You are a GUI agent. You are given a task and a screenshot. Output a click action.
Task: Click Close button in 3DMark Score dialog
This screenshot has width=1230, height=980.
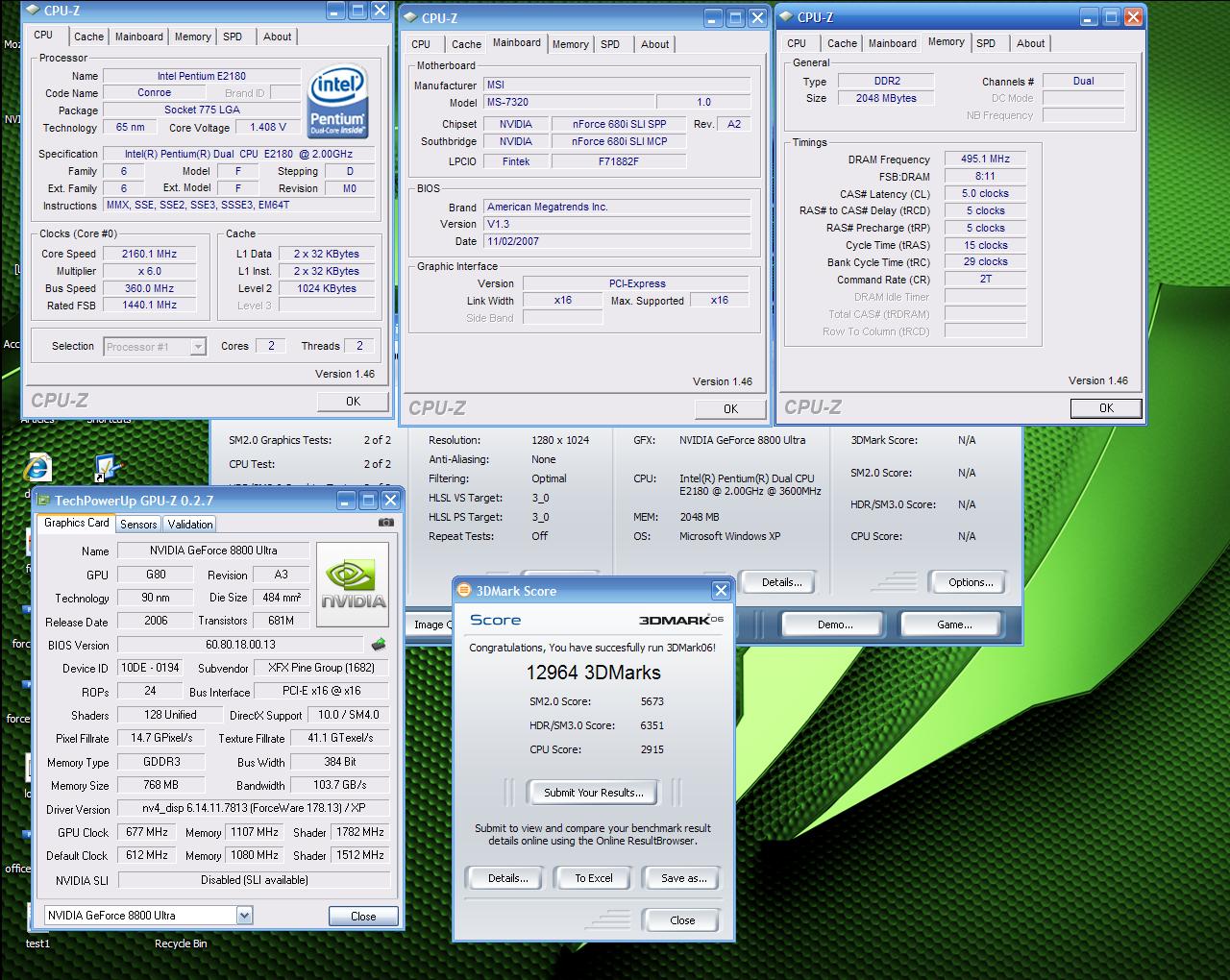[682, 919]
